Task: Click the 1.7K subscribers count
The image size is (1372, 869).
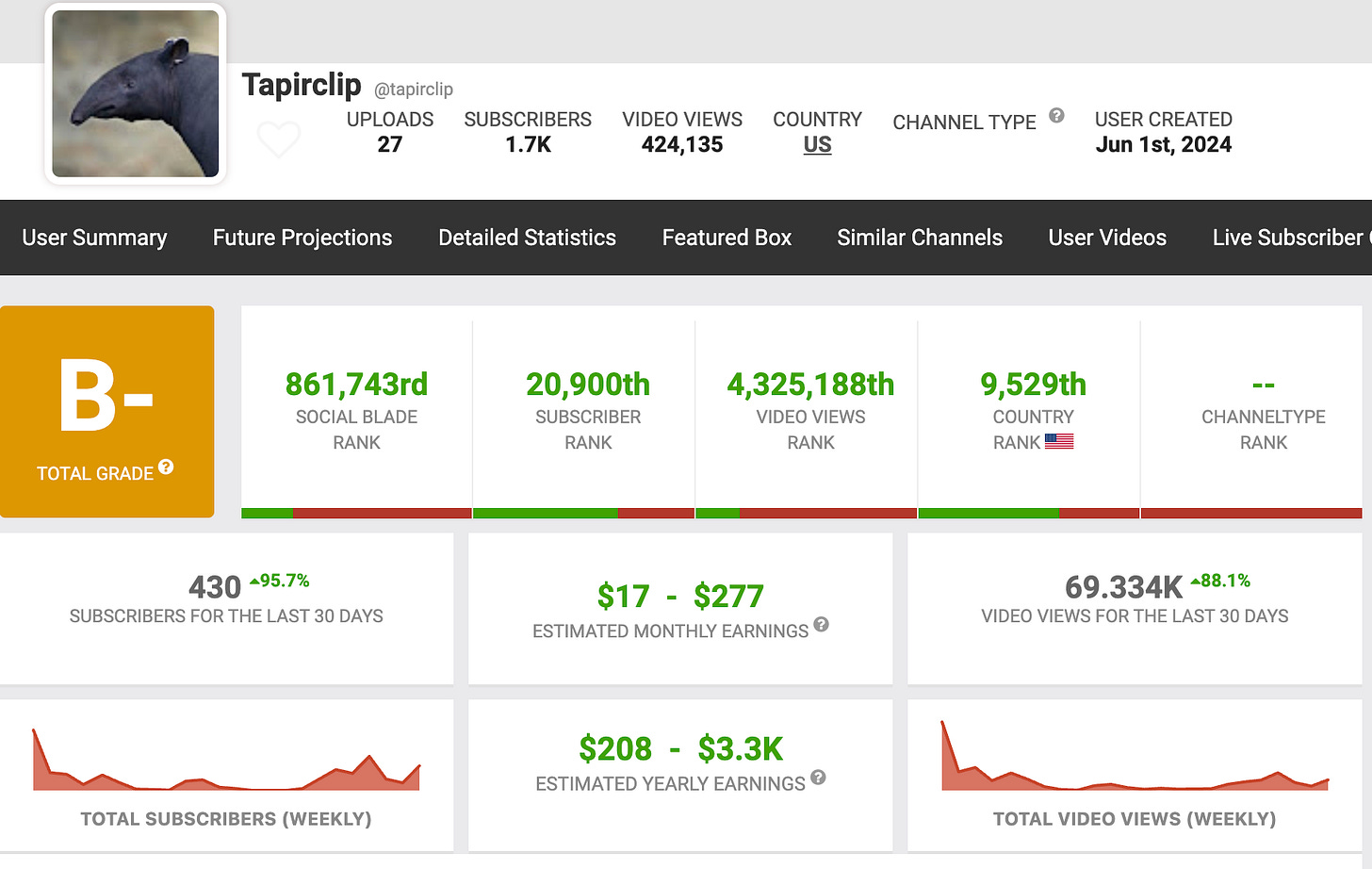Action: (528, 144)
